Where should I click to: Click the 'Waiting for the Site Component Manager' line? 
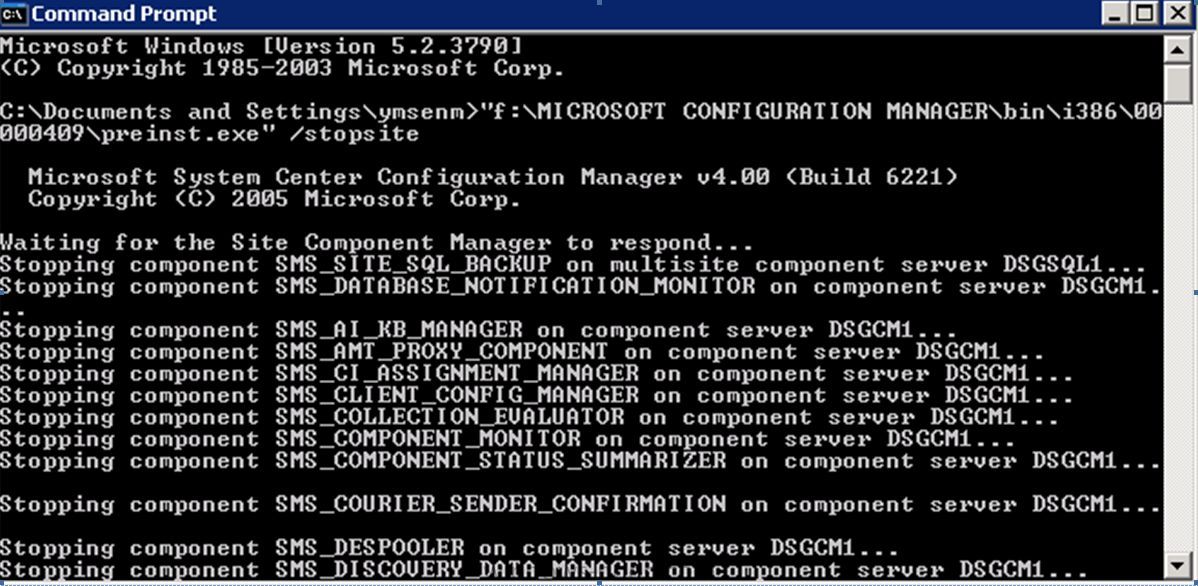(377, 244)
